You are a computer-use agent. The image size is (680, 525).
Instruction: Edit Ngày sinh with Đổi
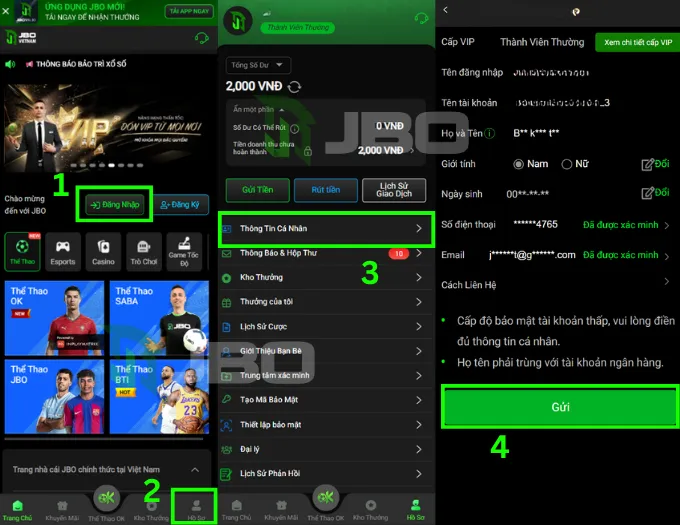coord(655,193)
